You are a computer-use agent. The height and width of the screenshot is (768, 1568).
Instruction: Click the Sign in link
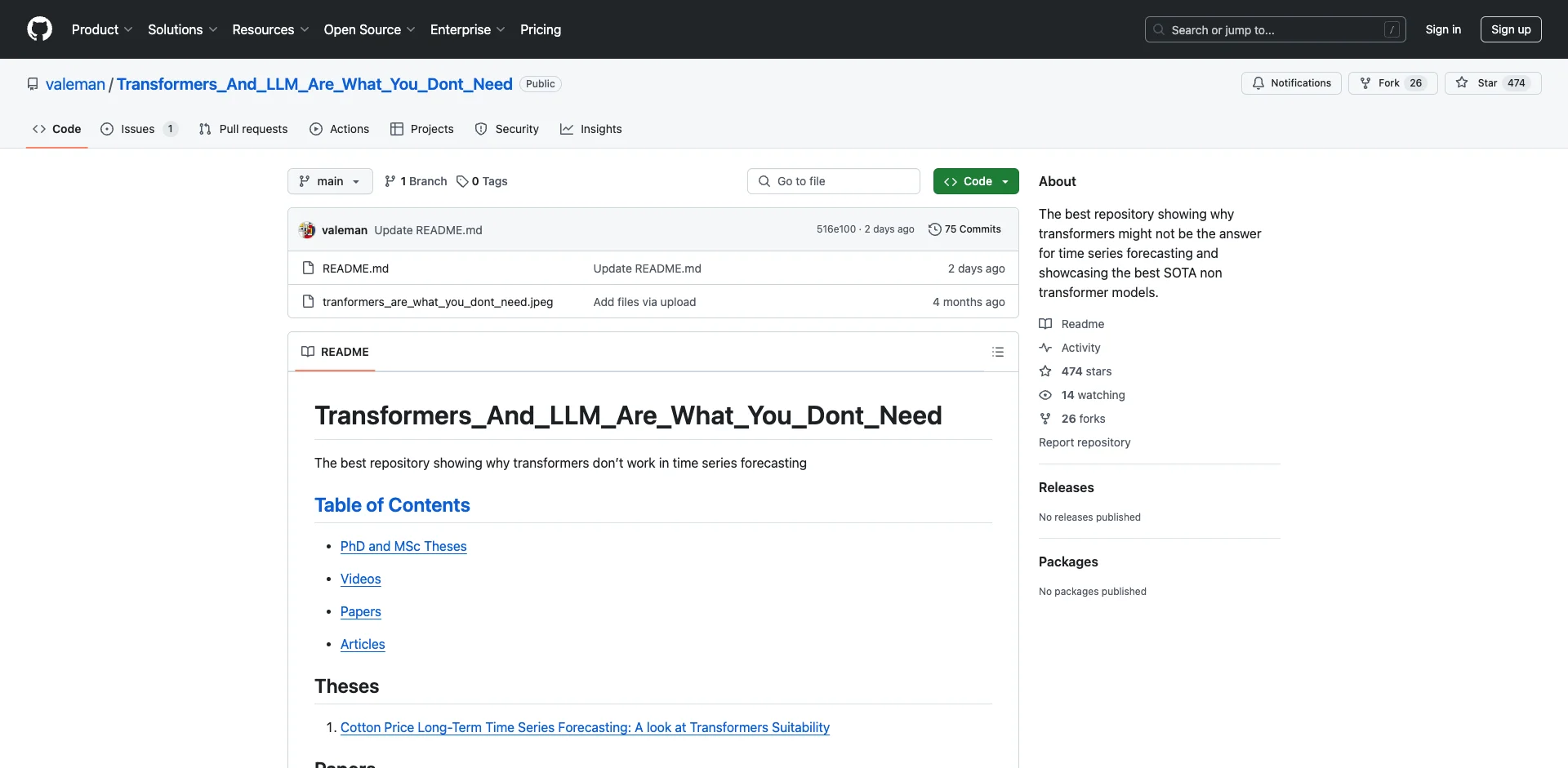tap(1443, 29)
